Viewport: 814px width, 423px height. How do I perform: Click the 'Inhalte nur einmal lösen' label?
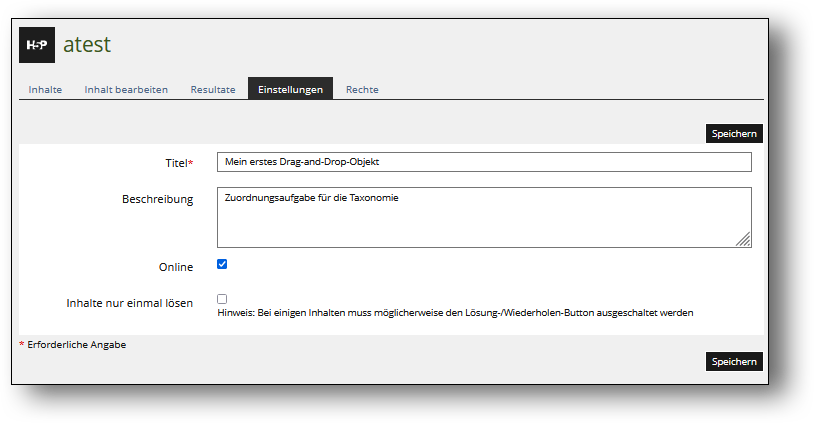point(129,302)
